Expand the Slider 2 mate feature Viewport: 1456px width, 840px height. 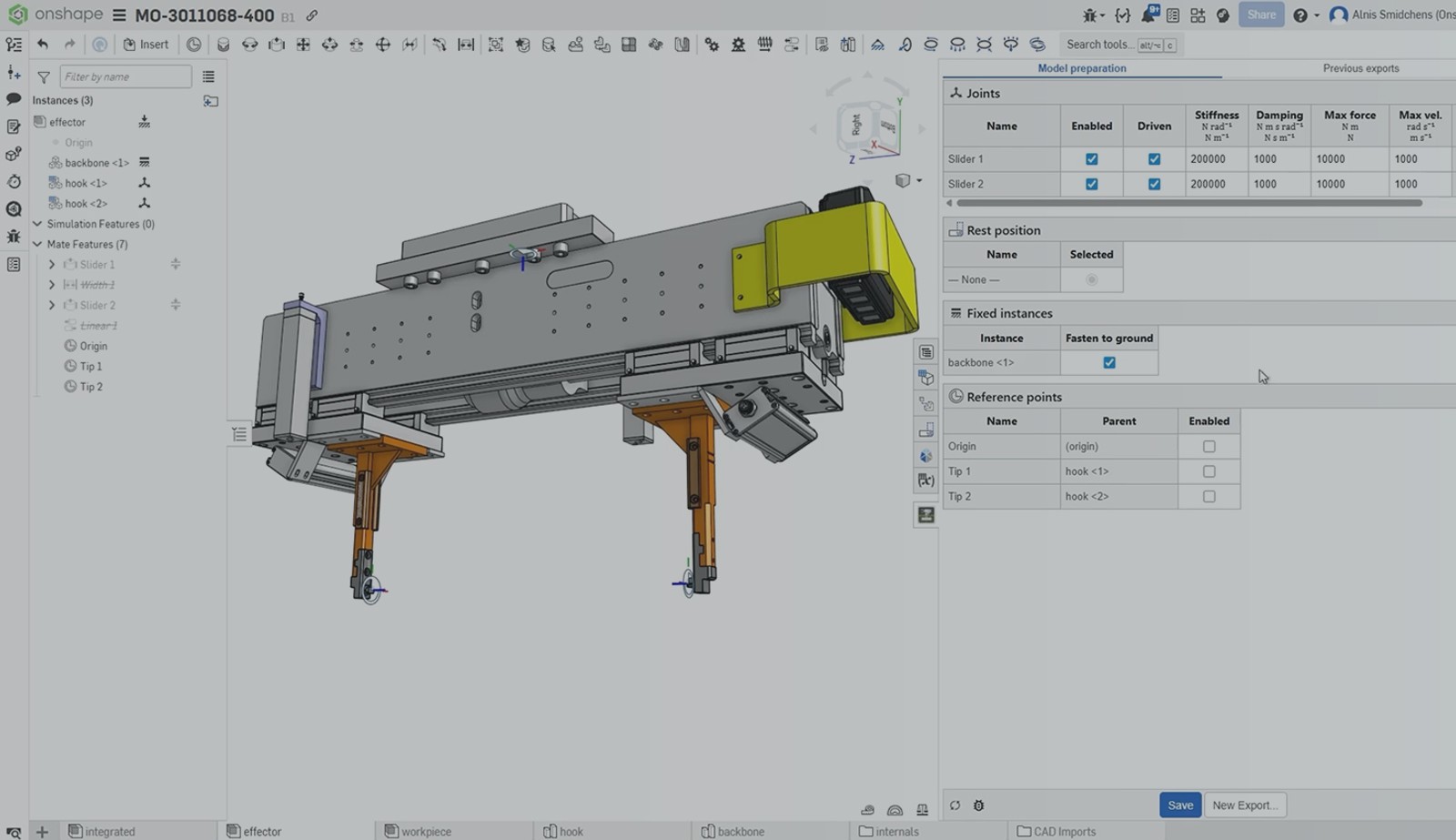[52, 306]
